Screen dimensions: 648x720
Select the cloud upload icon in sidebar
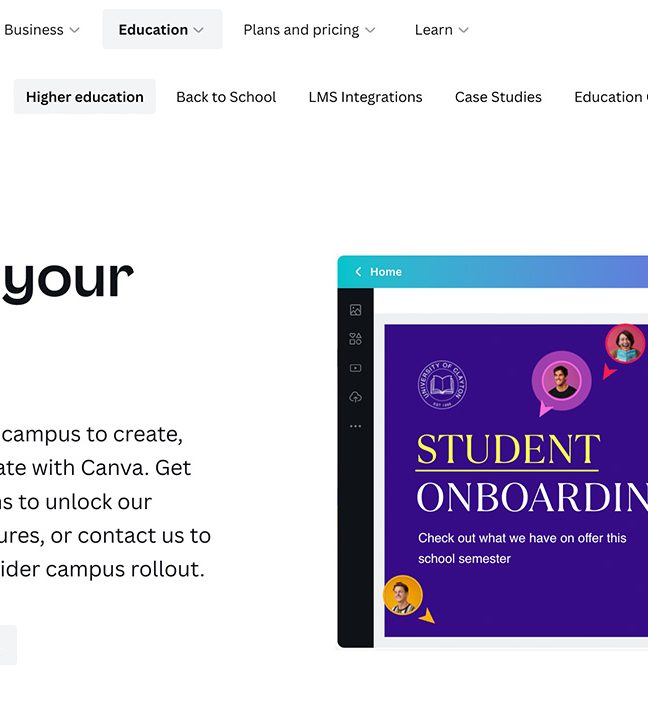coord(355,397)
